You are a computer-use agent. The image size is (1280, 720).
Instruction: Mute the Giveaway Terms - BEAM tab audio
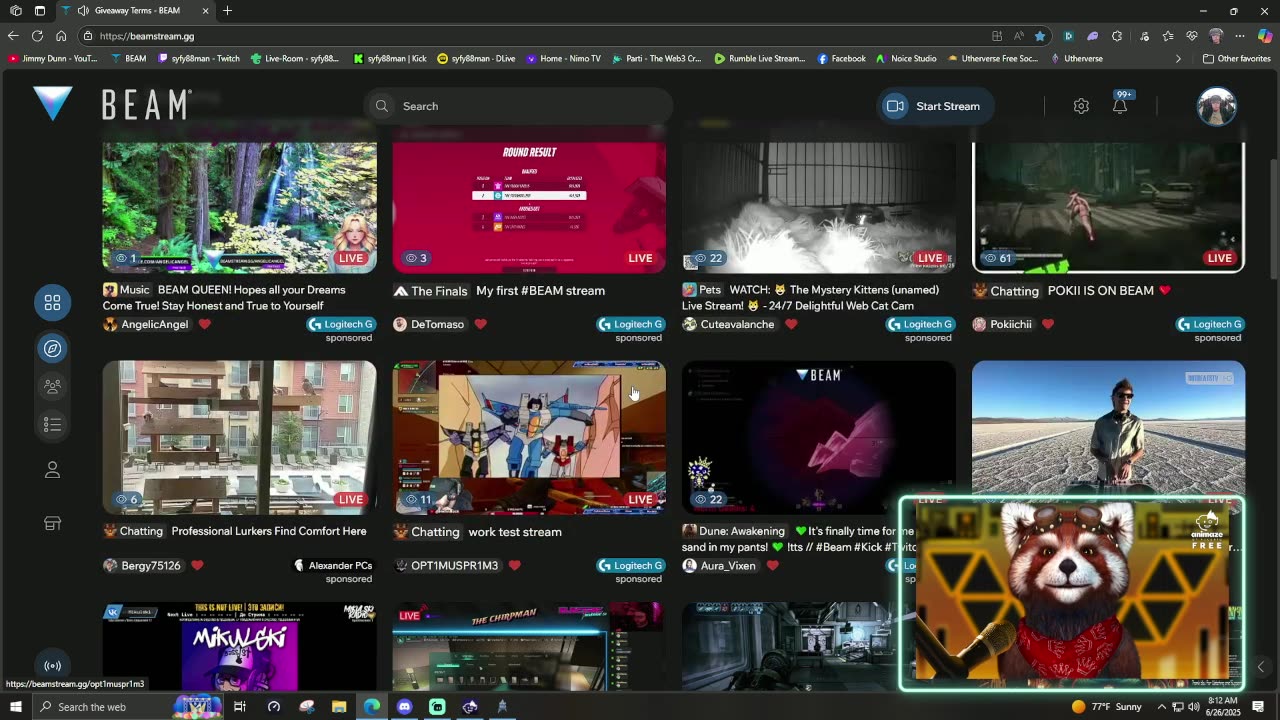click(83, 11)
